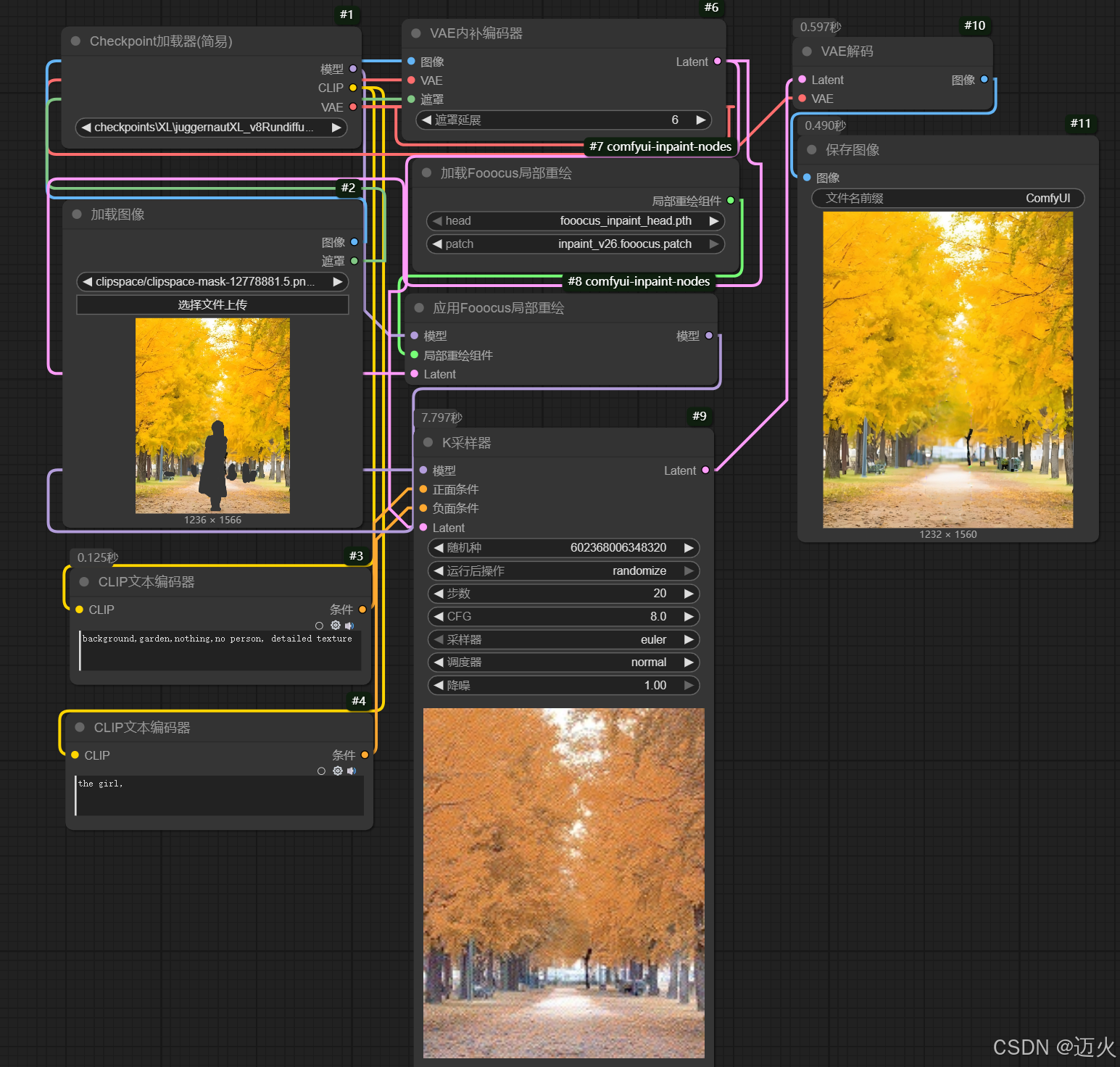1120x1067 pixels.
Task: Click the speaker icon on the background prompt node
Action: [x=349, y=625]
